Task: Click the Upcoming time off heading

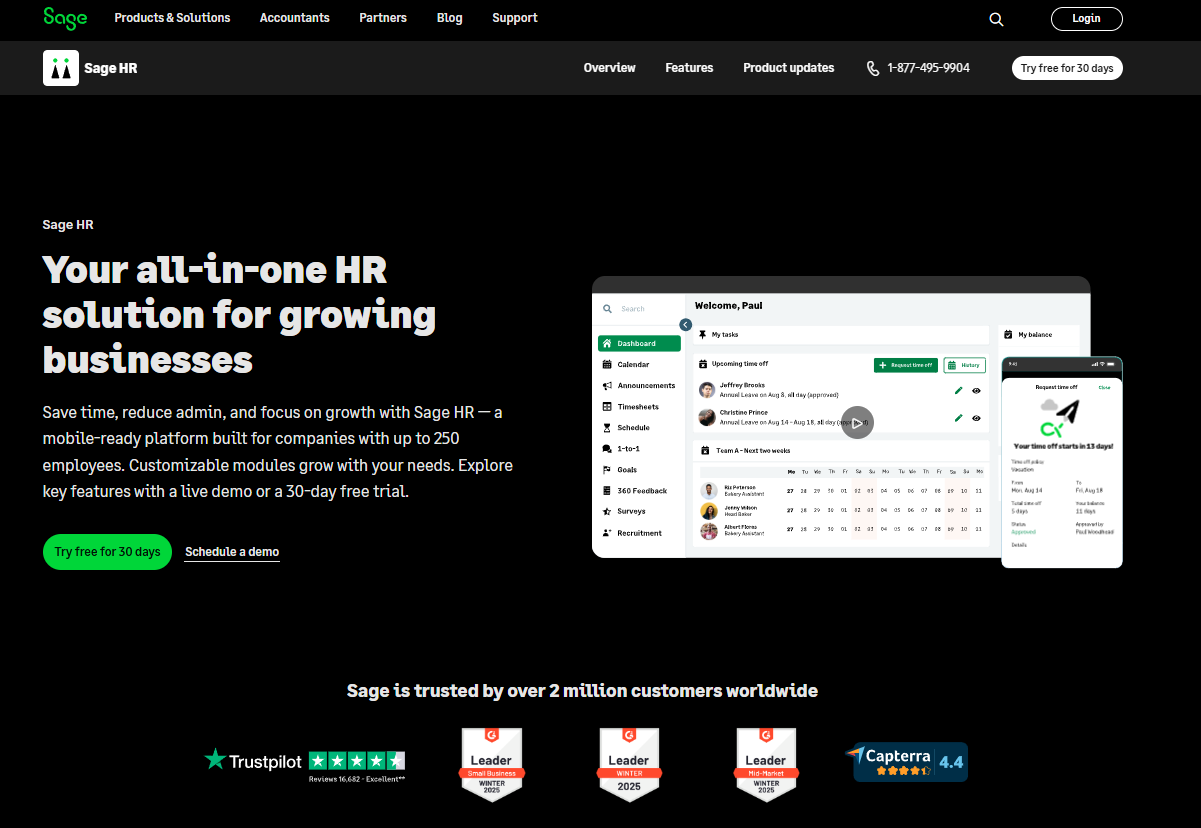Action: [x=740, y=364]
